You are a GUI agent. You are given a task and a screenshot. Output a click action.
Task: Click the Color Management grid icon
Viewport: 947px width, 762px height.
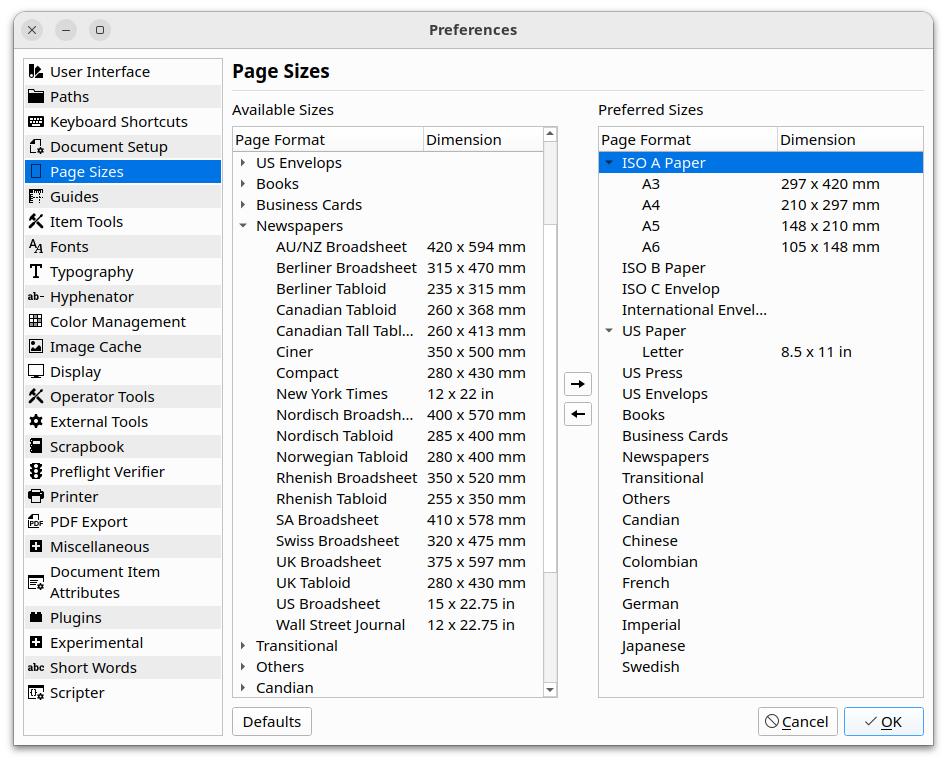pos(36,322)
